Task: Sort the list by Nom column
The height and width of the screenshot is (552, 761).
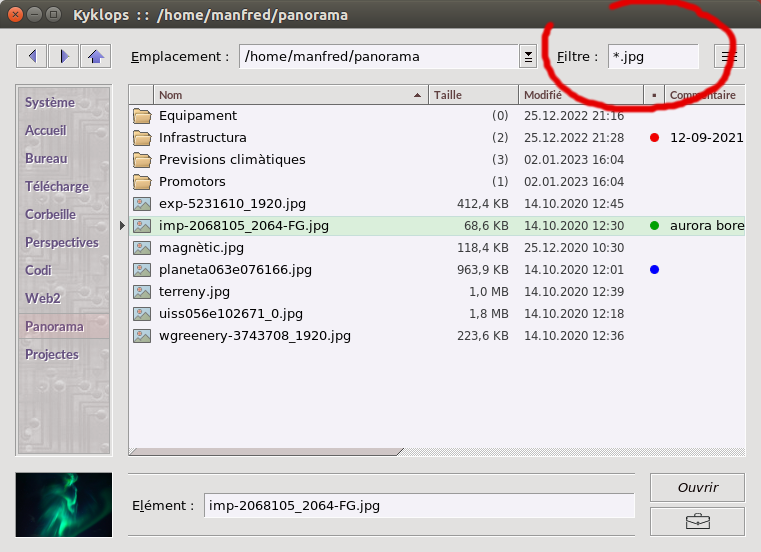Action: tap(290, 95)
